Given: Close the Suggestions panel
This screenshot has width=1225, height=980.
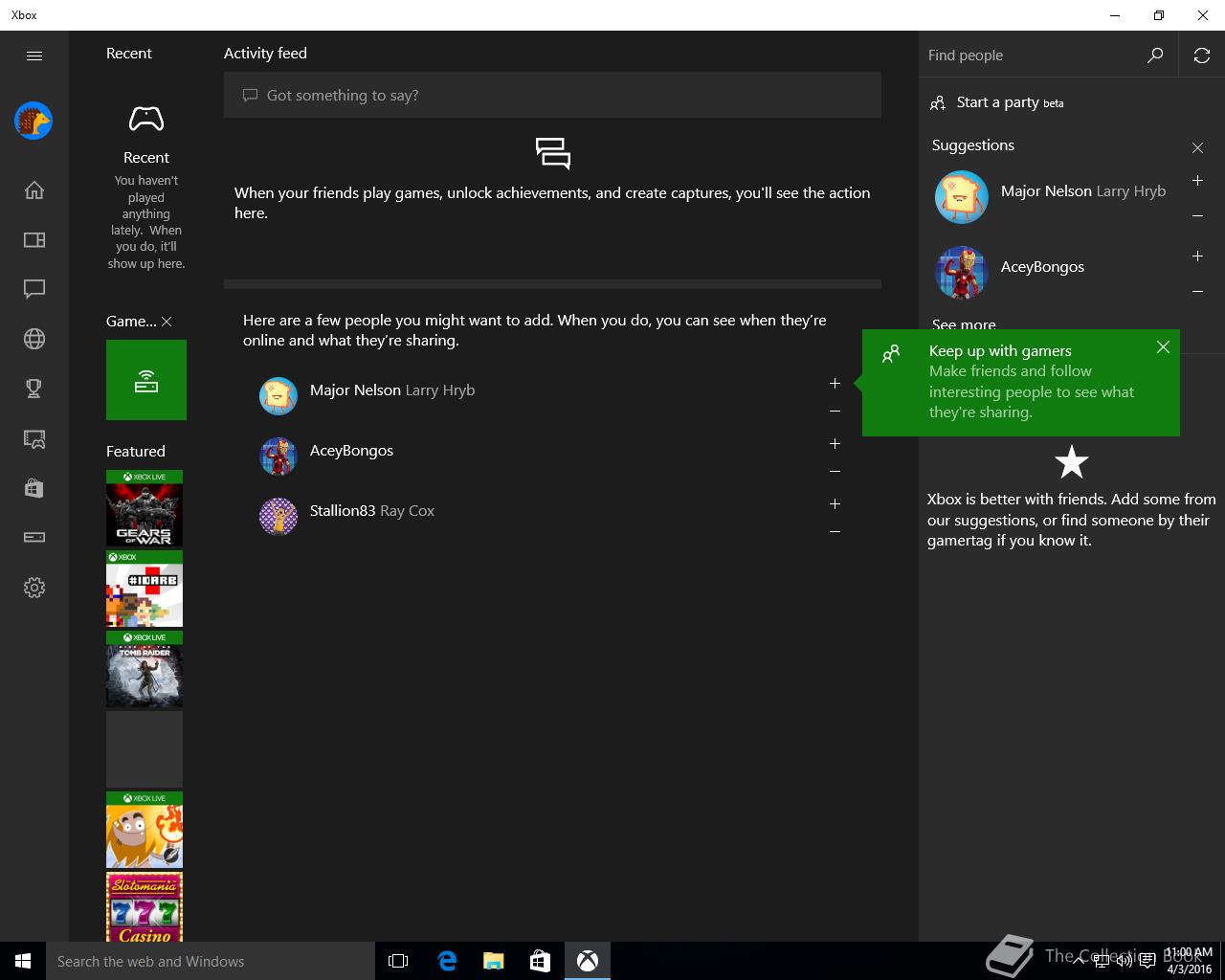Looking at the screenshot, I should pos(1197,147).
